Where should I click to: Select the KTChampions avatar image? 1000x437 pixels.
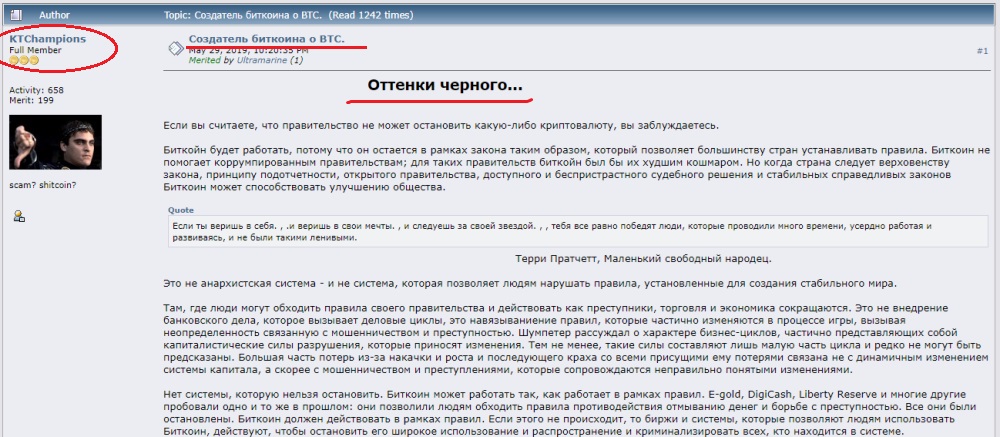pos(55,142)
